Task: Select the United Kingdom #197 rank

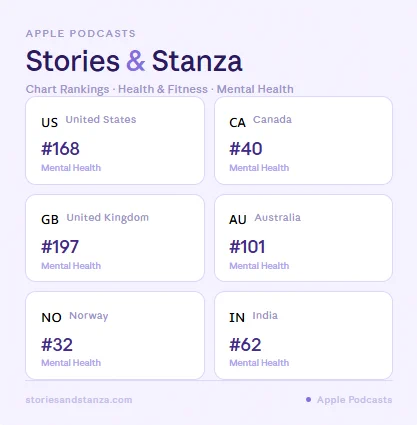Action: point(60,247)
